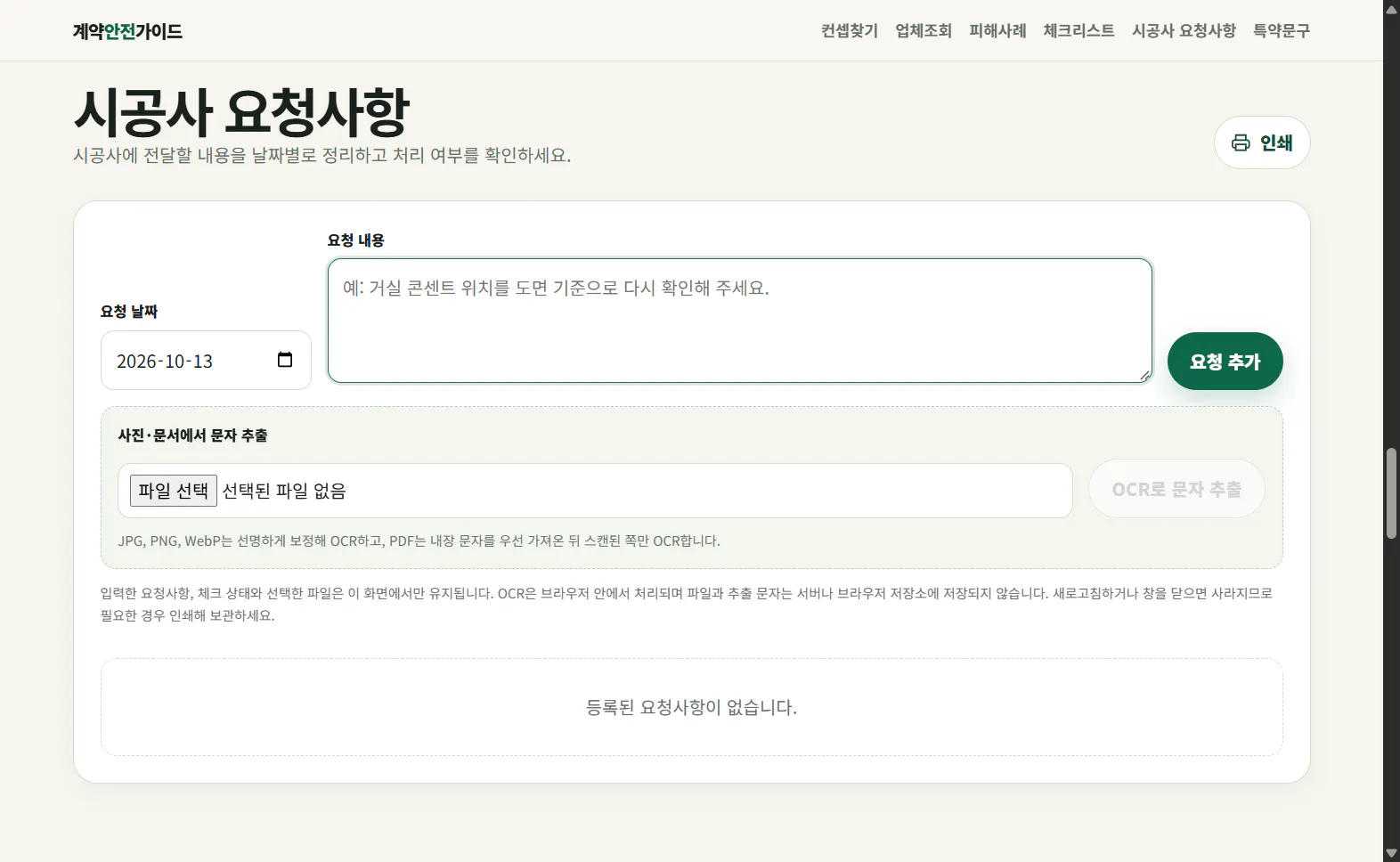Viewport: 1400px width, 862px height.
Task: Open the 특약문구 nav link
Action: pyautogui.click(x=1282, y=31)
